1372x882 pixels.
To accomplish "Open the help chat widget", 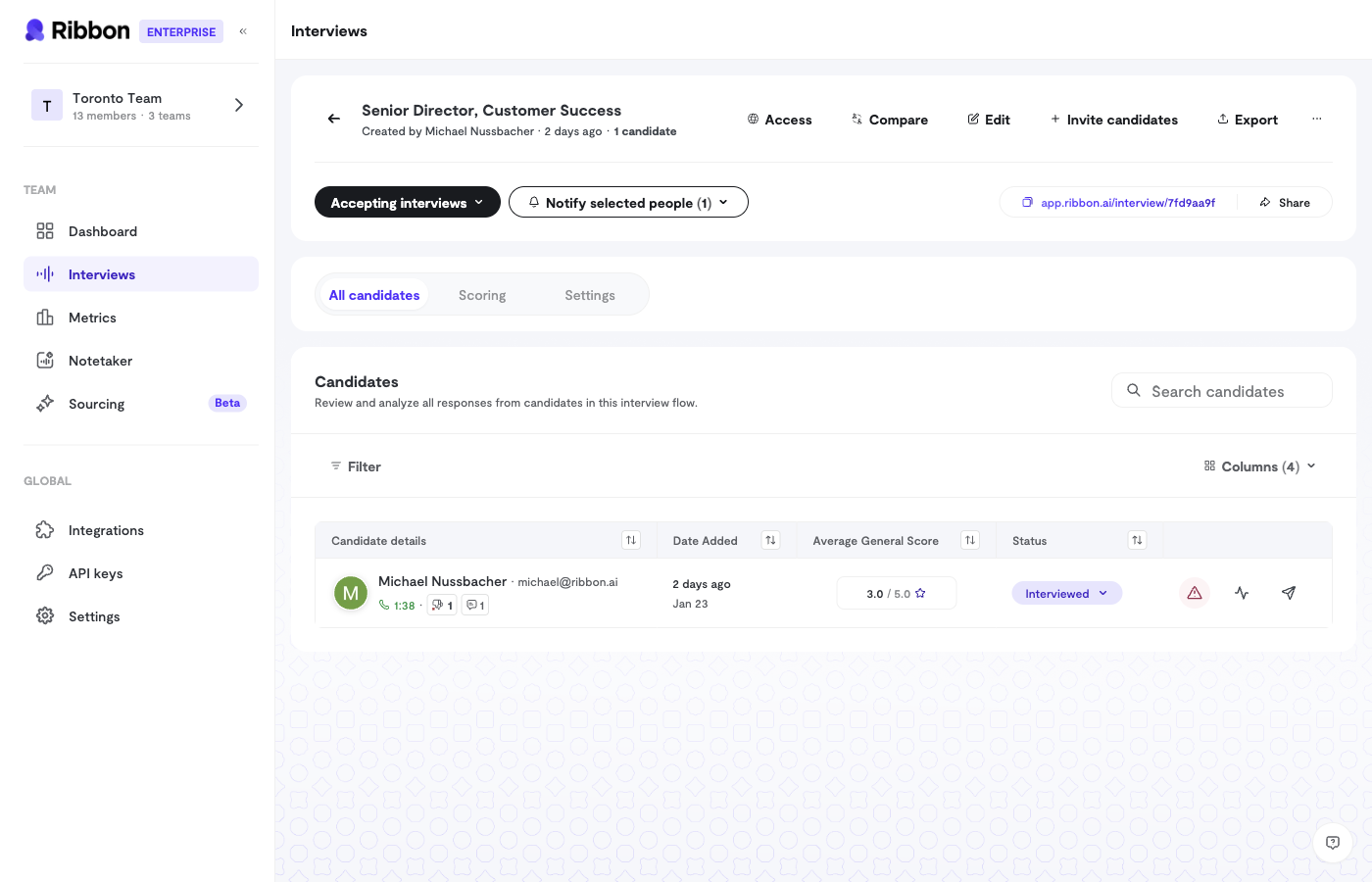I will pos(1333,842).
